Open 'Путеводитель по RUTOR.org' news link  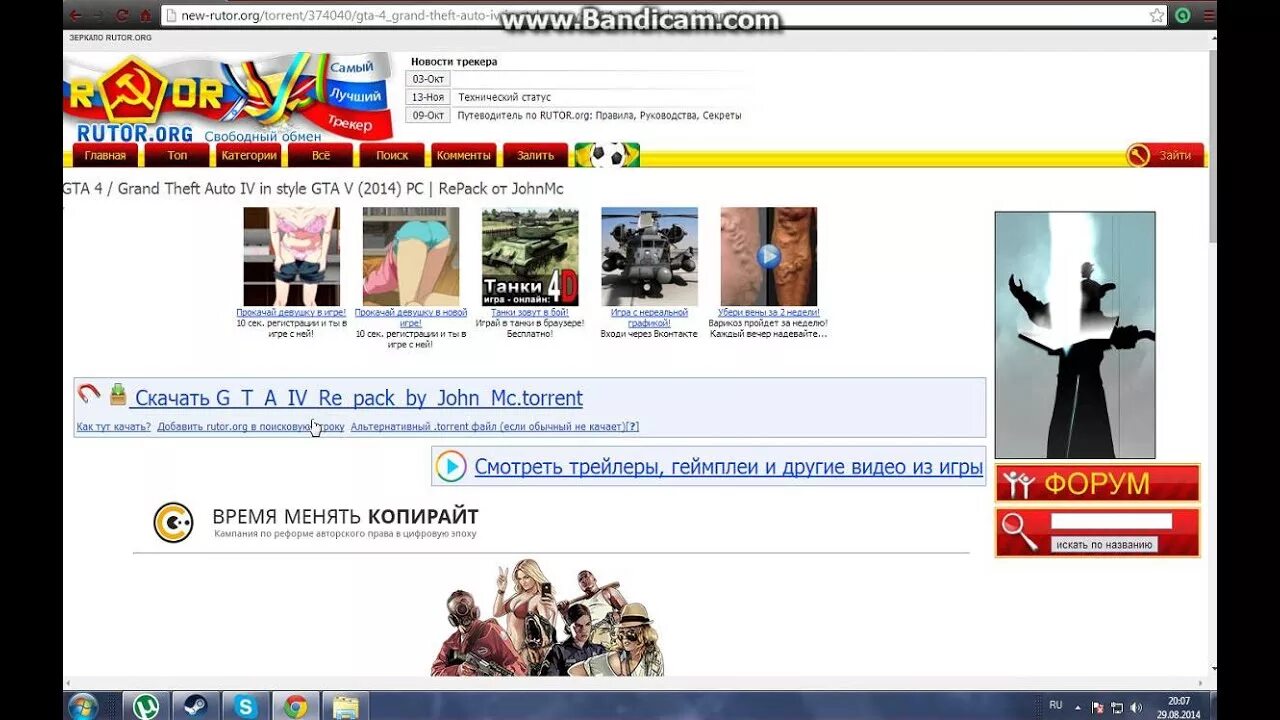[x=600, y=115]
